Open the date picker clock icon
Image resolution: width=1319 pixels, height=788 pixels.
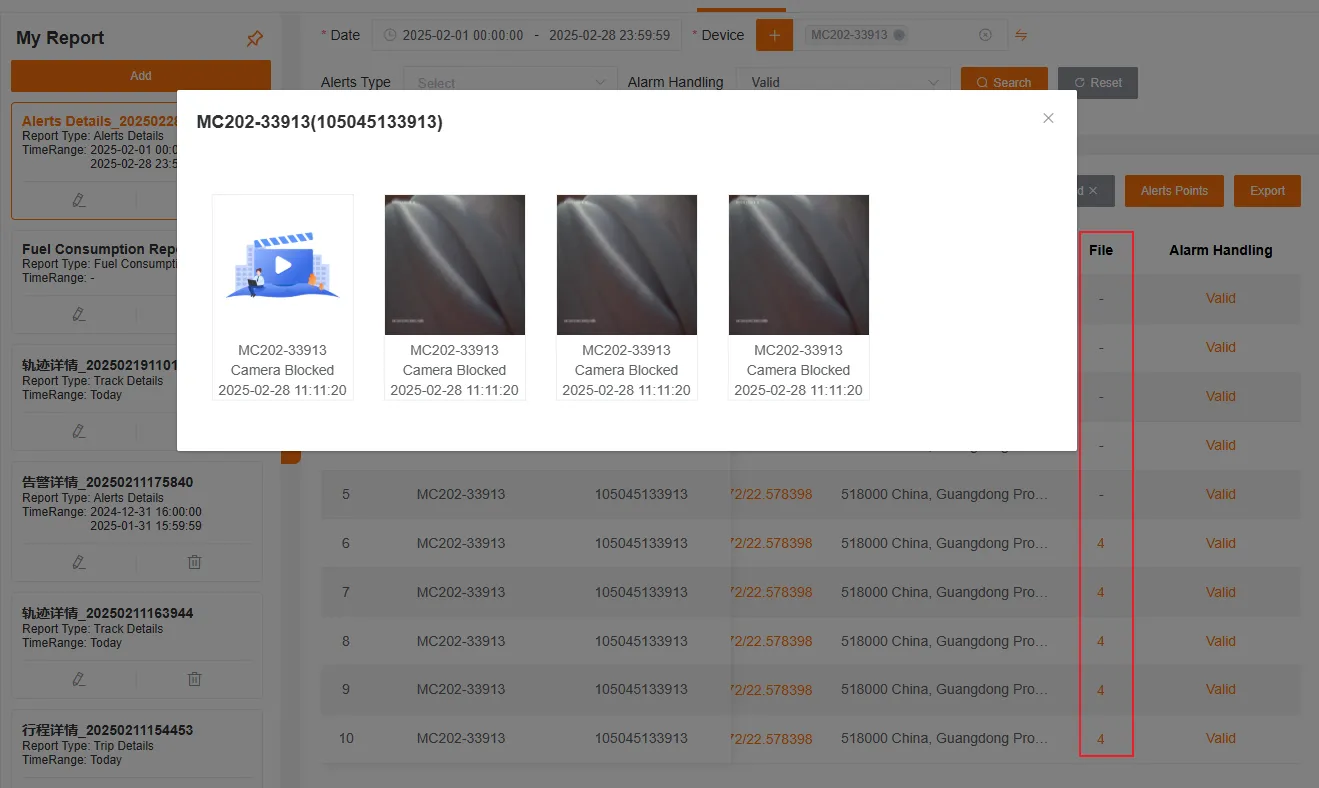[x=388, y=34]
